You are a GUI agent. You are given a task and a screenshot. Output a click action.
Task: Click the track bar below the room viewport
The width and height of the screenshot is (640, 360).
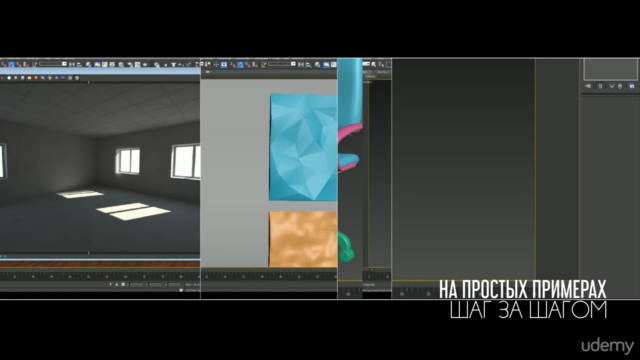coord(100,276)
